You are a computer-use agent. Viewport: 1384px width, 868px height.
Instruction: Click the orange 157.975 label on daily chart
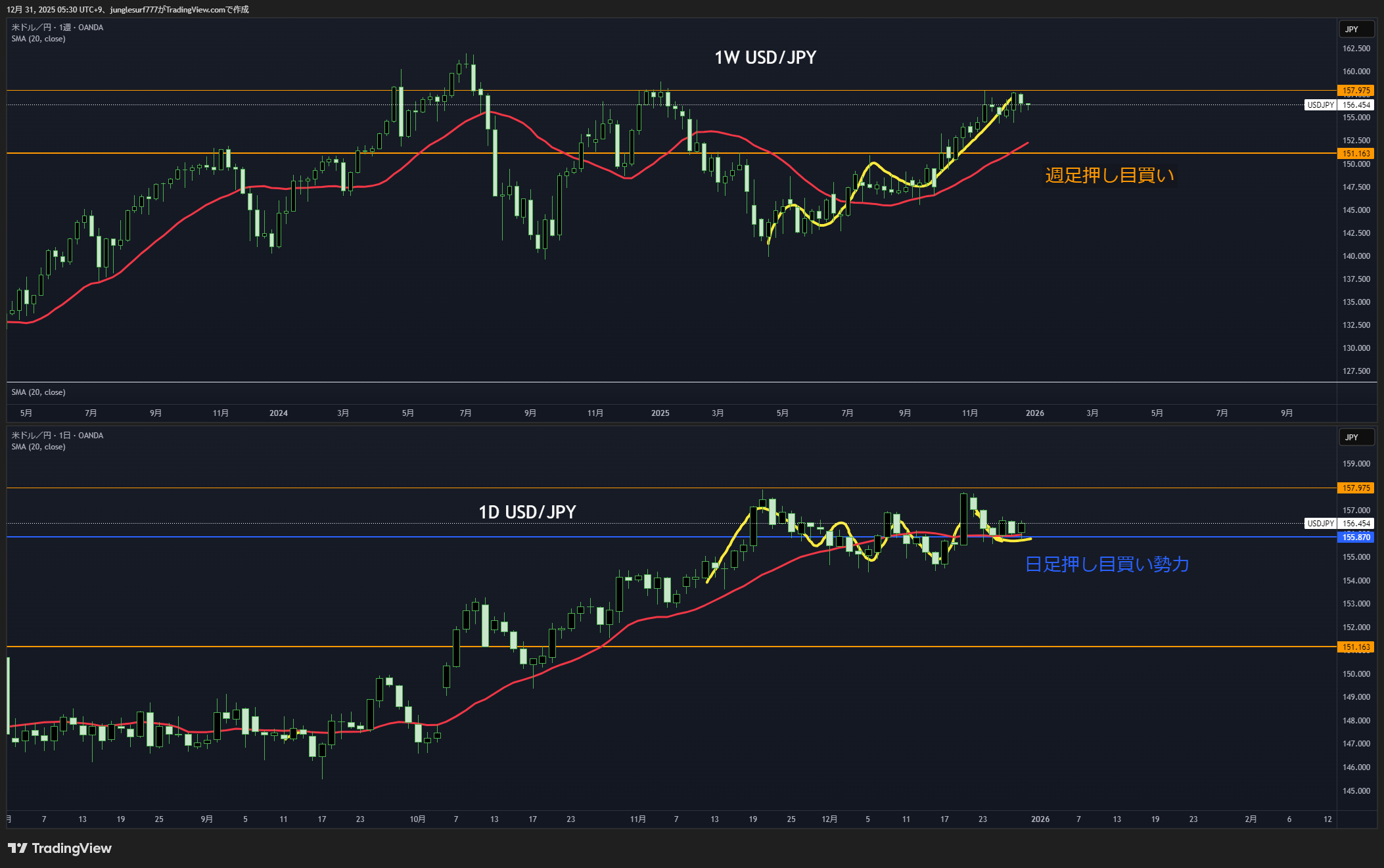[x=1355, y=488]
